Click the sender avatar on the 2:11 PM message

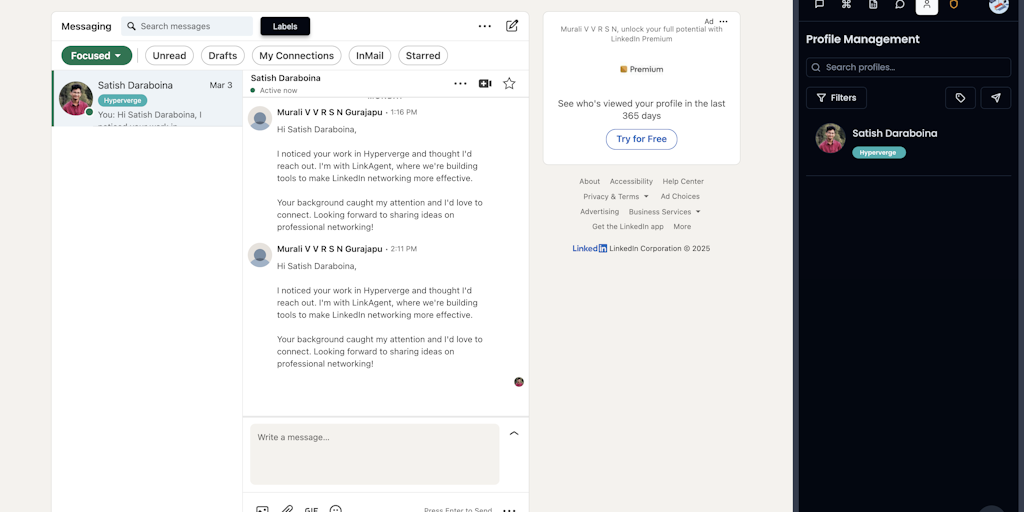click(x=260, y=255)
